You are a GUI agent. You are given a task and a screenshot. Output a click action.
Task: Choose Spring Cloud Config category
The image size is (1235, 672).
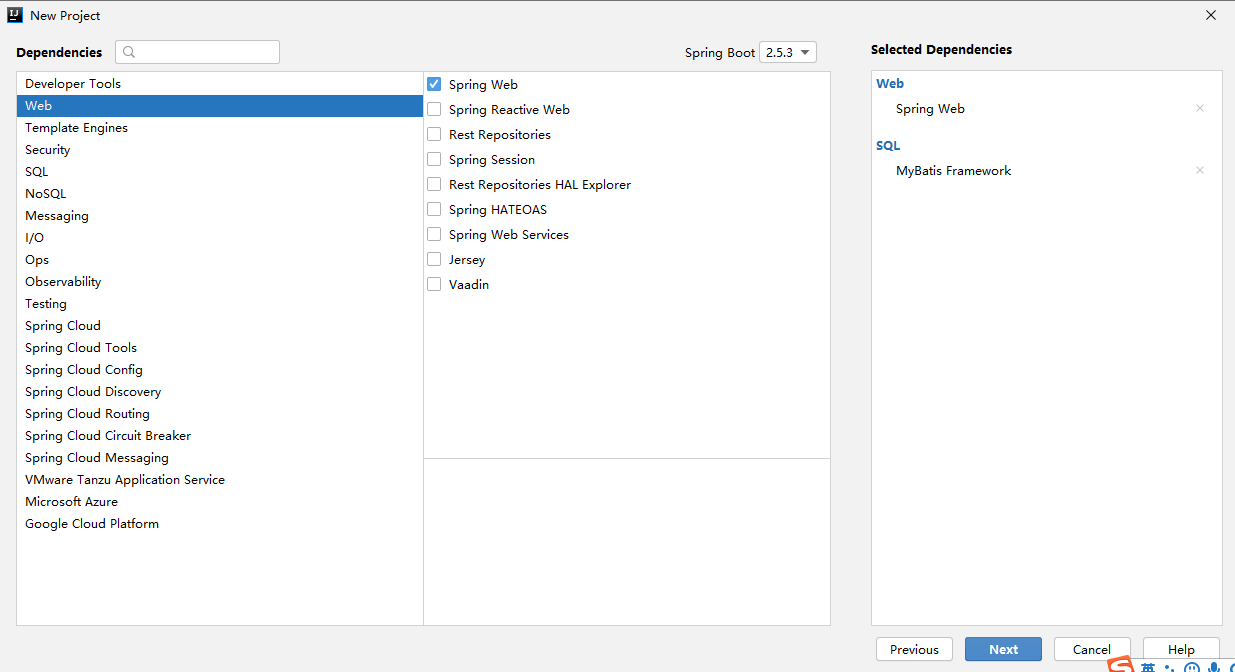(x=220, y=369)
